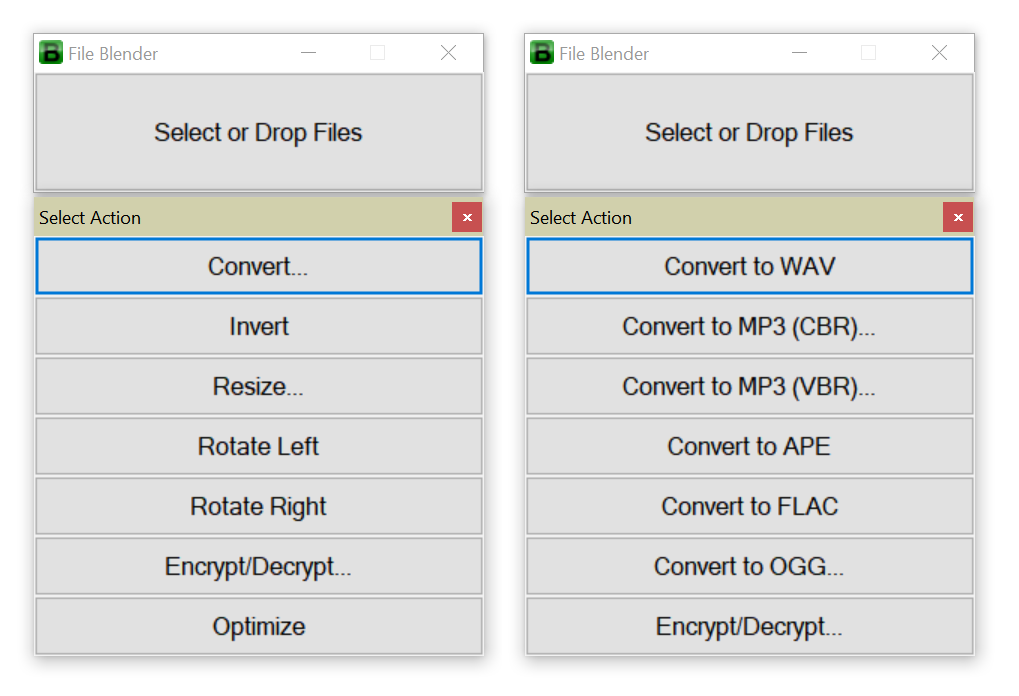Close the left Select Action panel
Image resolution: width=1019 pixels, height=696 pixels.
click(467, 217)
